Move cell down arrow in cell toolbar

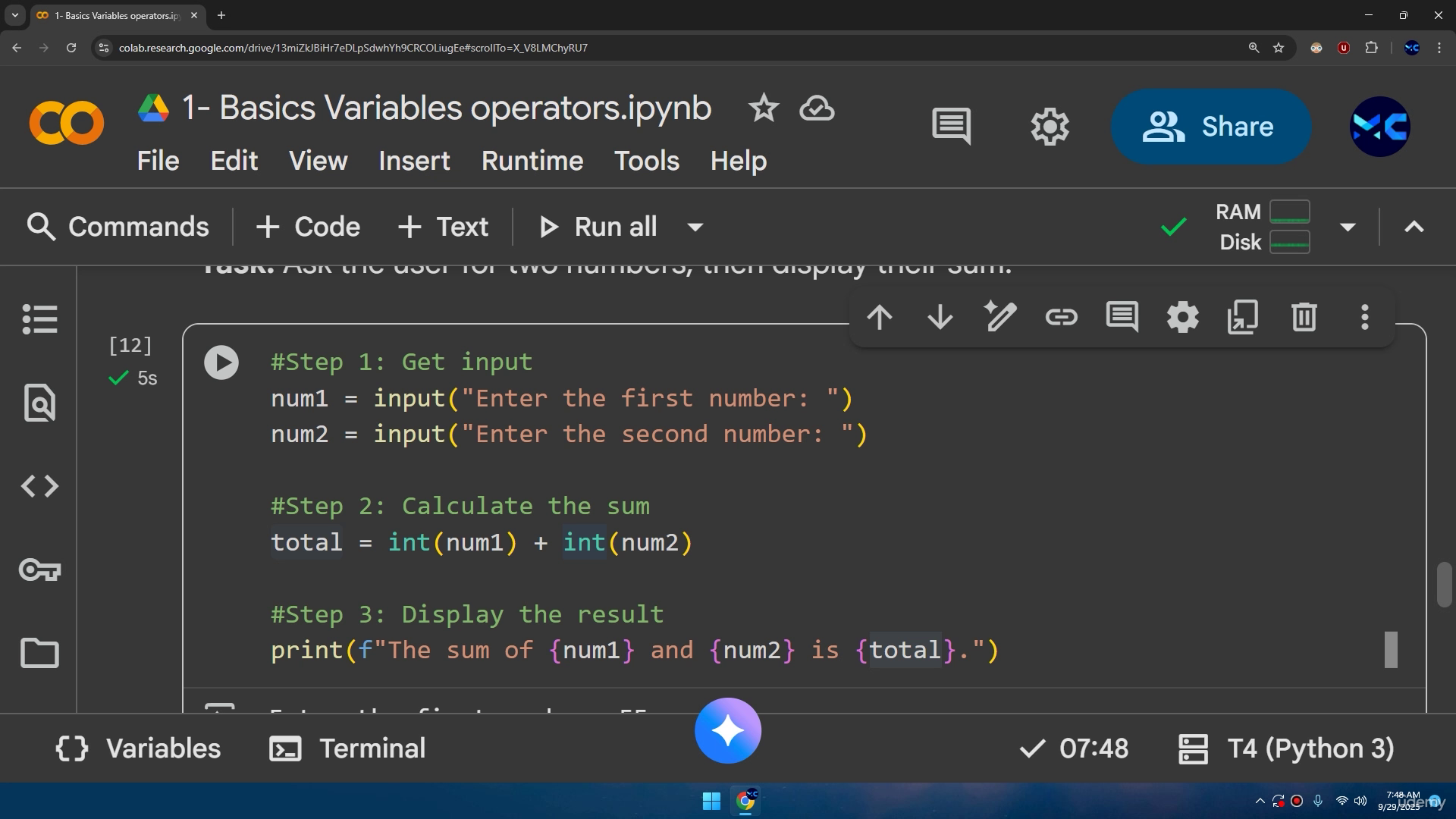940,317
